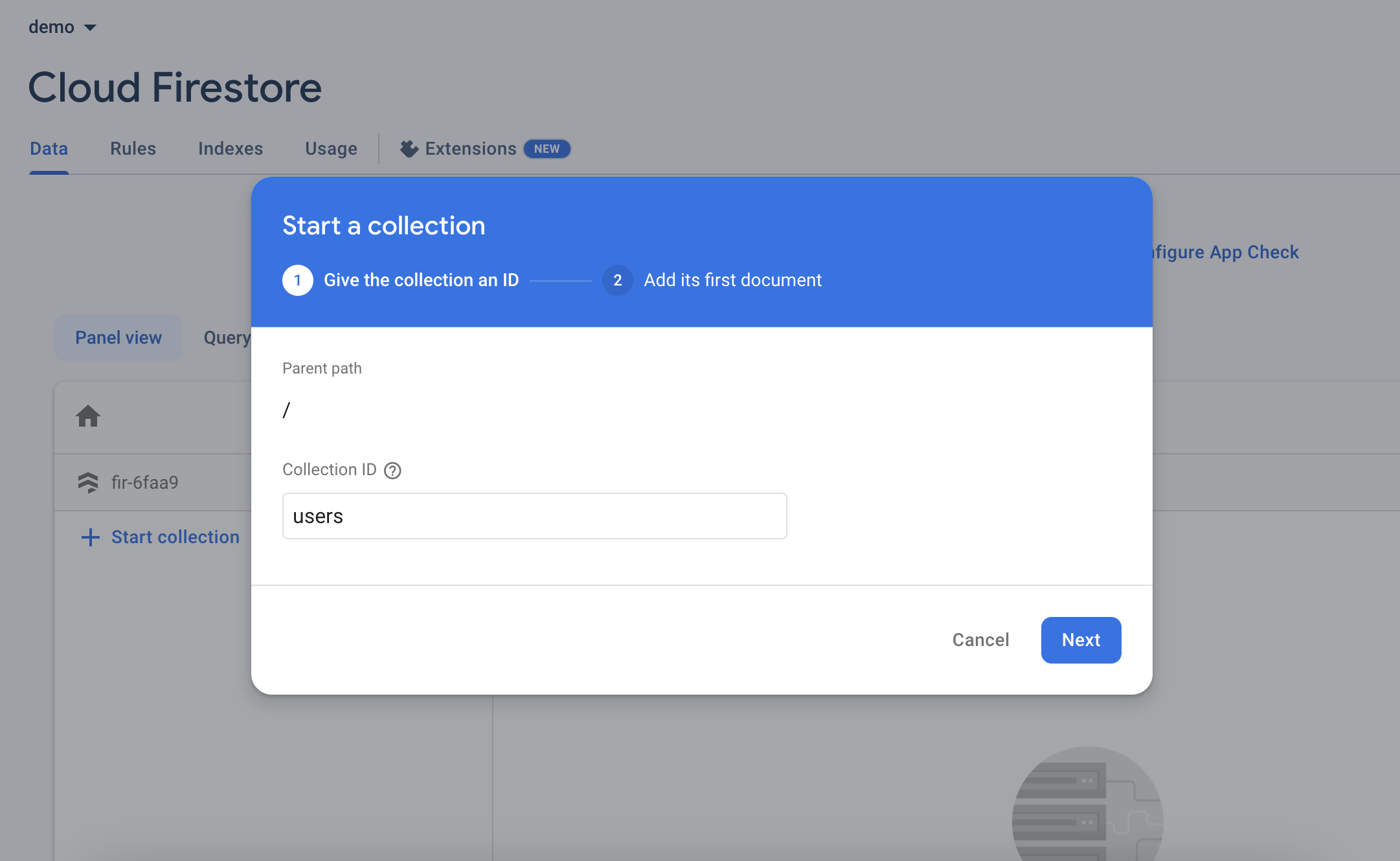Switch to the Rules tab
This screenshot has width=1400, height=861.
click(x=133, y=149)
